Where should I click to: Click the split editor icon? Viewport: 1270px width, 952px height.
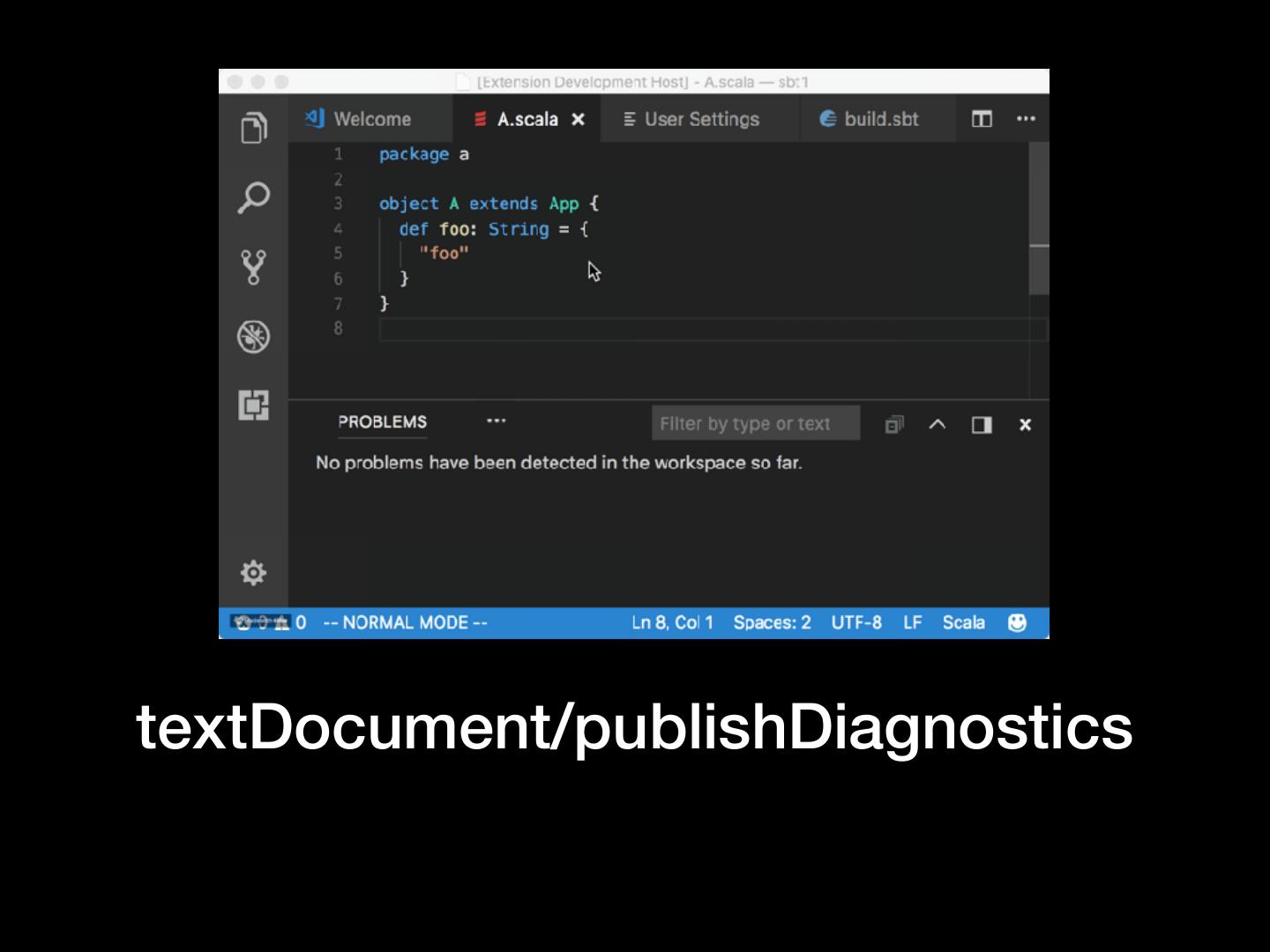pos(982,119)
